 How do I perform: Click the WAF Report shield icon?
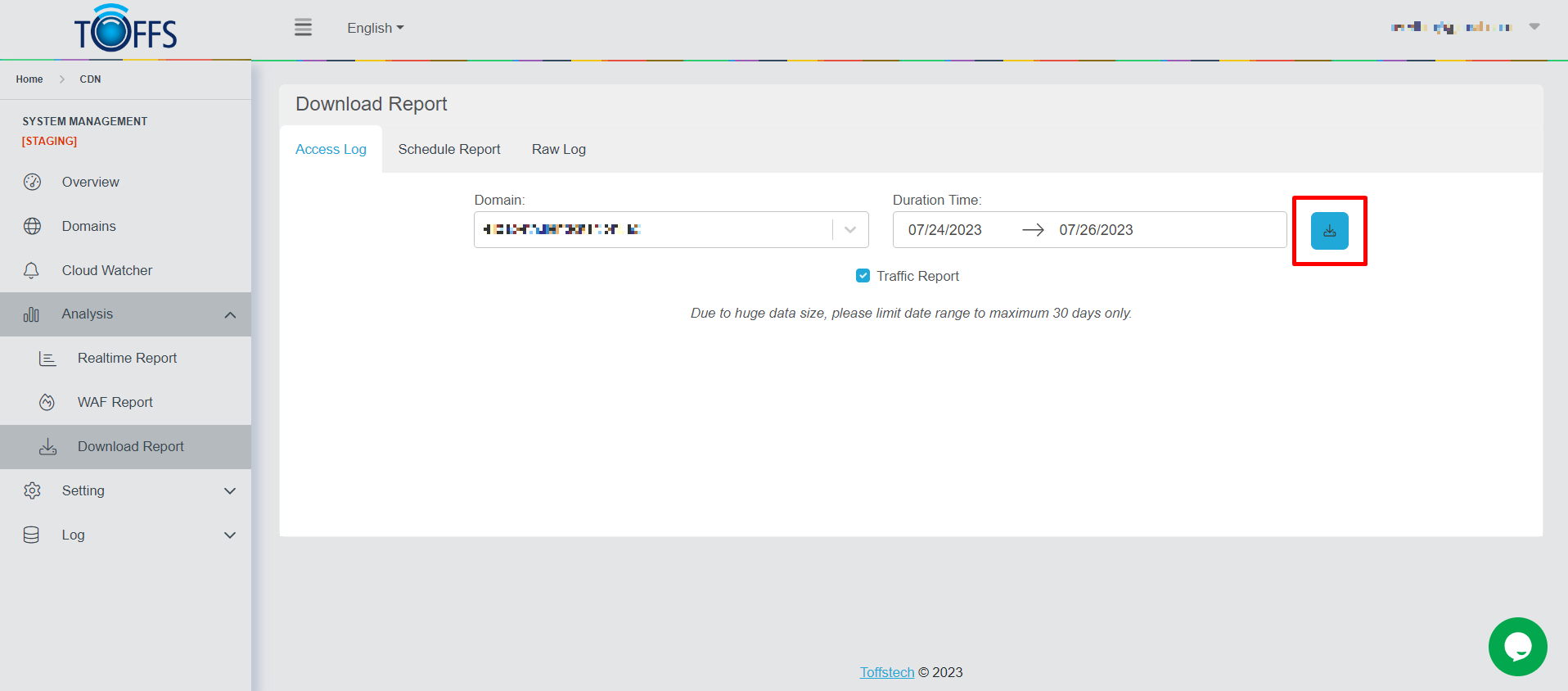pos(47,402)
